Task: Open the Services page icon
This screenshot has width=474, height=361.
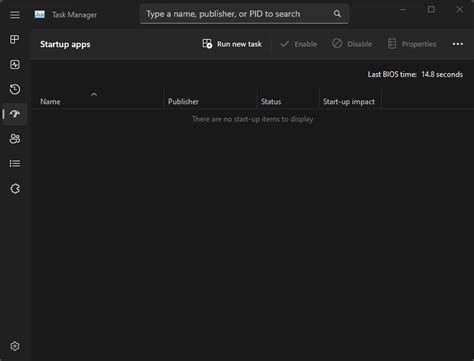Action: pos(15,189)
